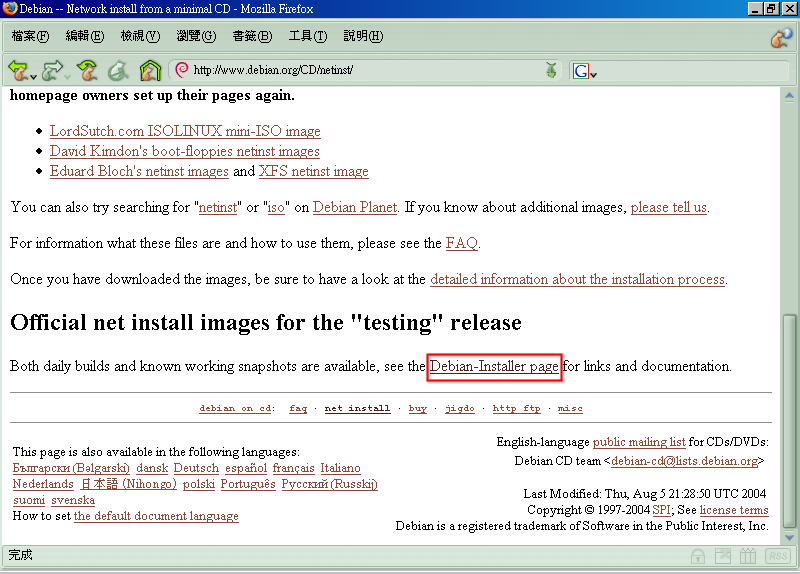Click the Go arrow beside address bar

[x=551, y=71]
